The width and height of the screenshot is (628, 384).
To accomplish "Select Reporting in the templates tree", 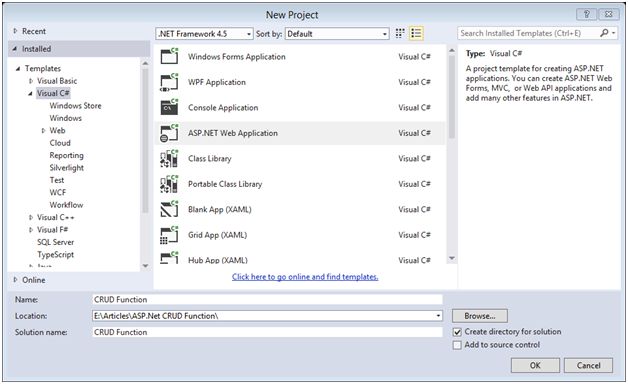I will 66,155.
